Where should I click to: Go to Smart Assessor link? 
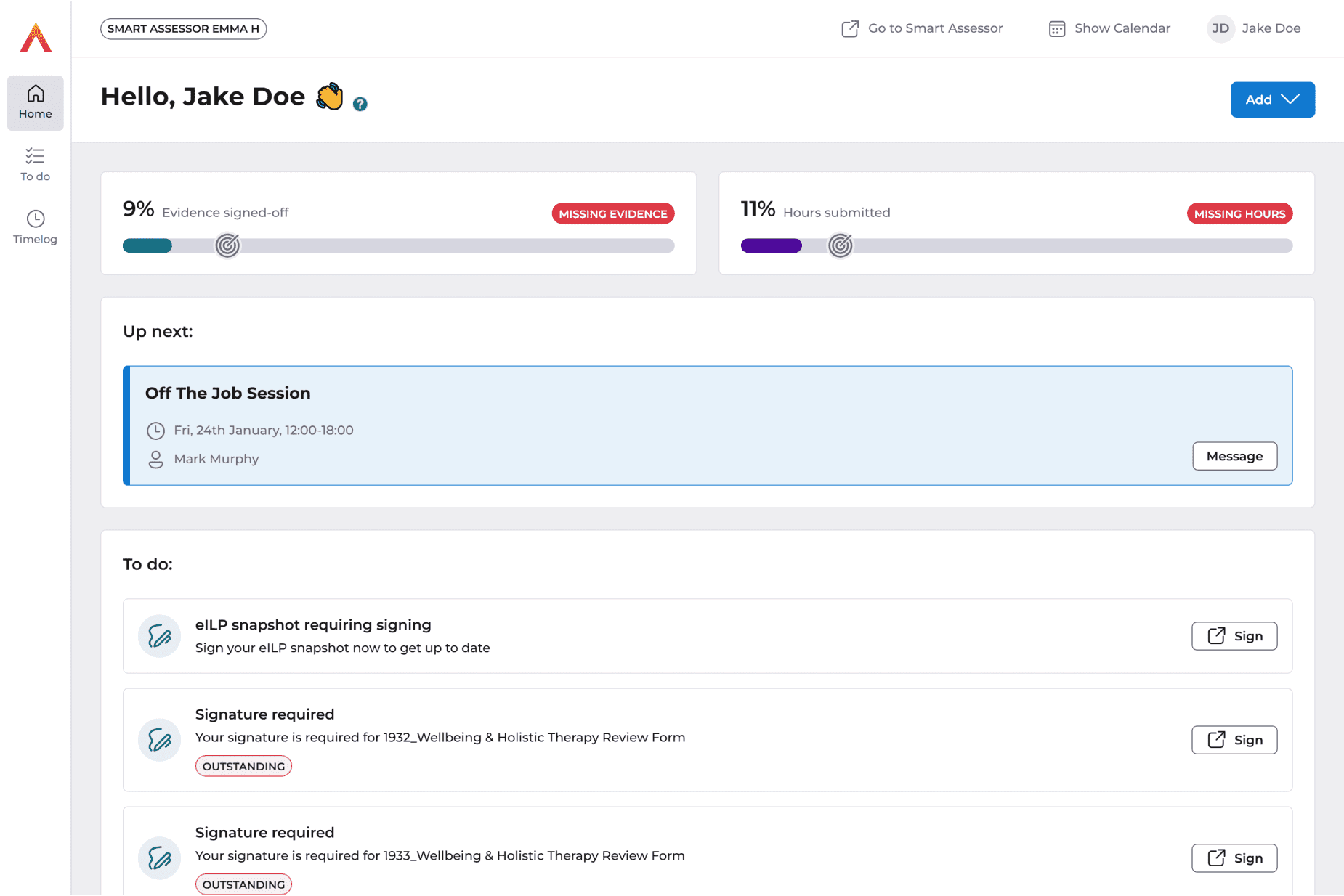click(x=922, y=28)
